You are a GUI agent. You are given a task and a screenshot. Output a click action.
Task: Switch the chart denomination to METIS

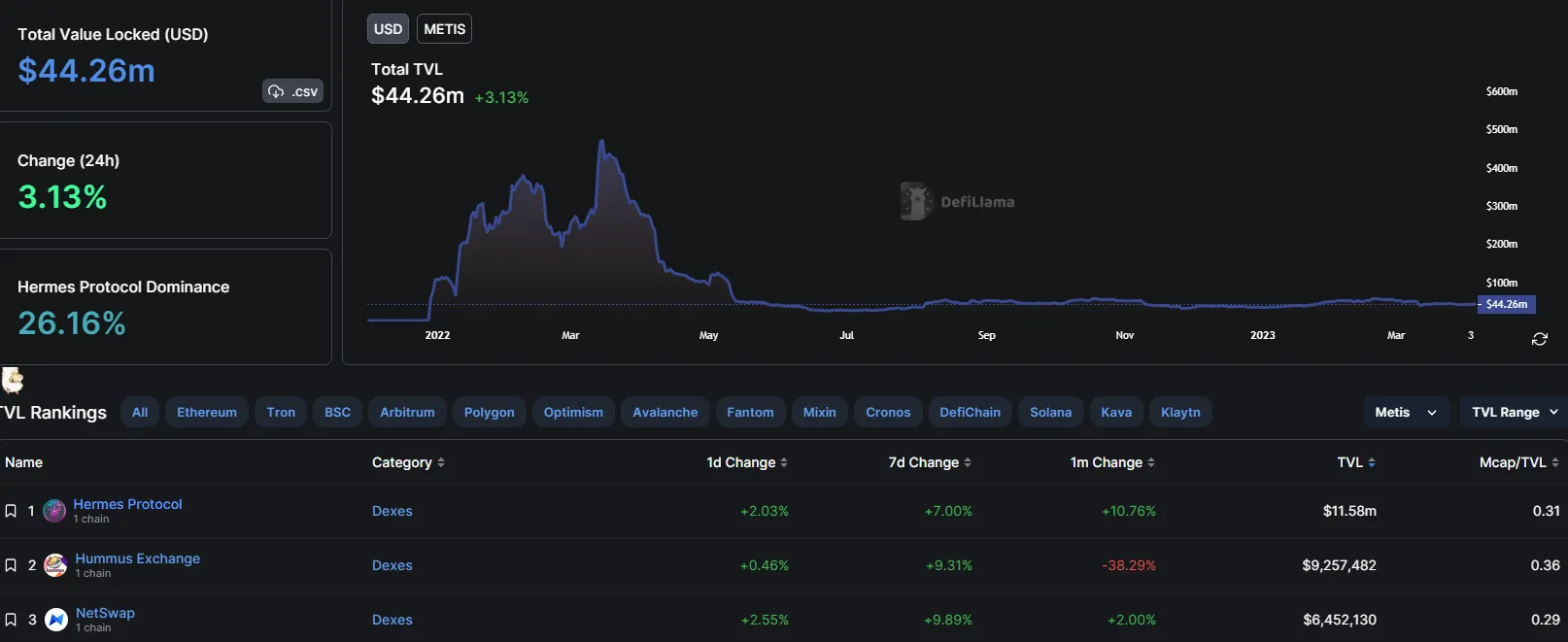pos(444,29)
